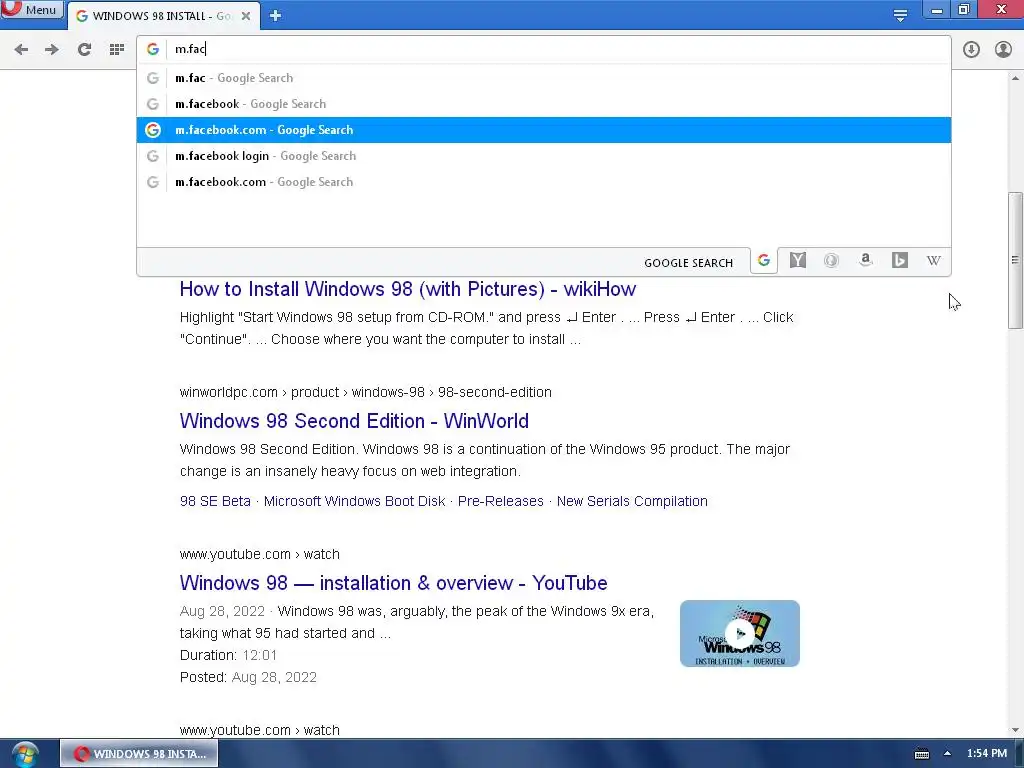The width and height of the screenshot is (1024, 768).
Task: Open 'New Serials Compilation' sublink
Action: point(632,501)
